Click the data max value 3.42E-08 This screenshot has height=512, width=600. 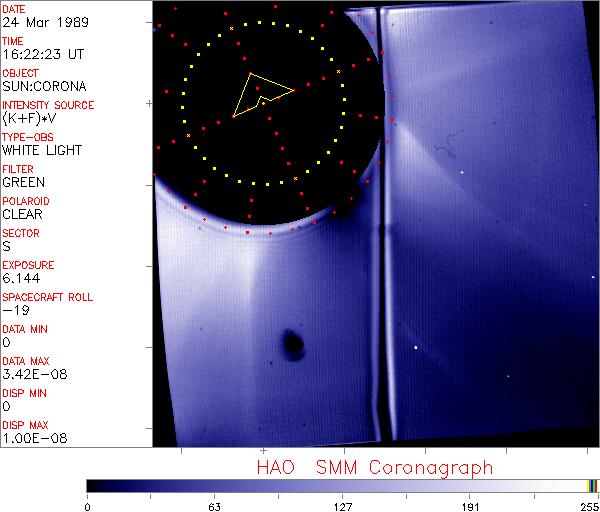click(31, 374)
